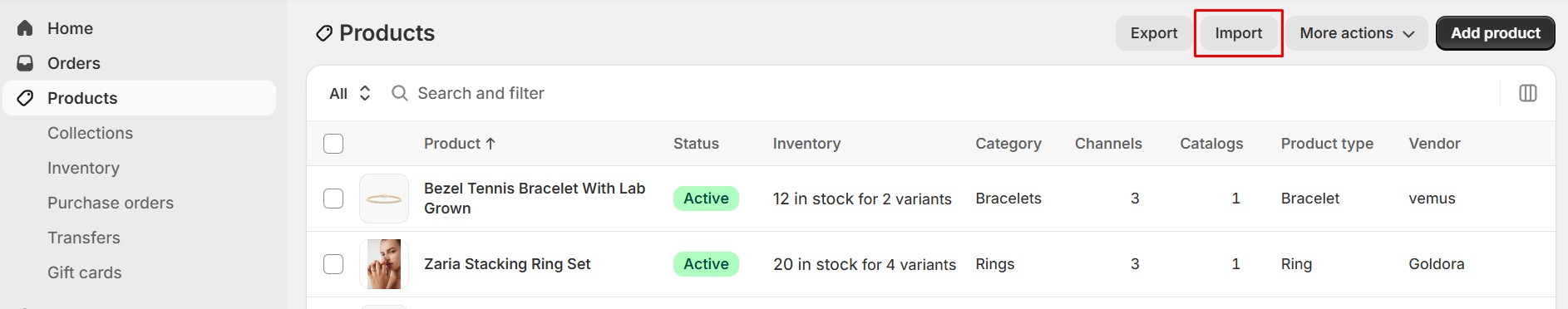Open the Inventory sidebar item
Screen dimensions: 1568x309
[x=83, y=168]
